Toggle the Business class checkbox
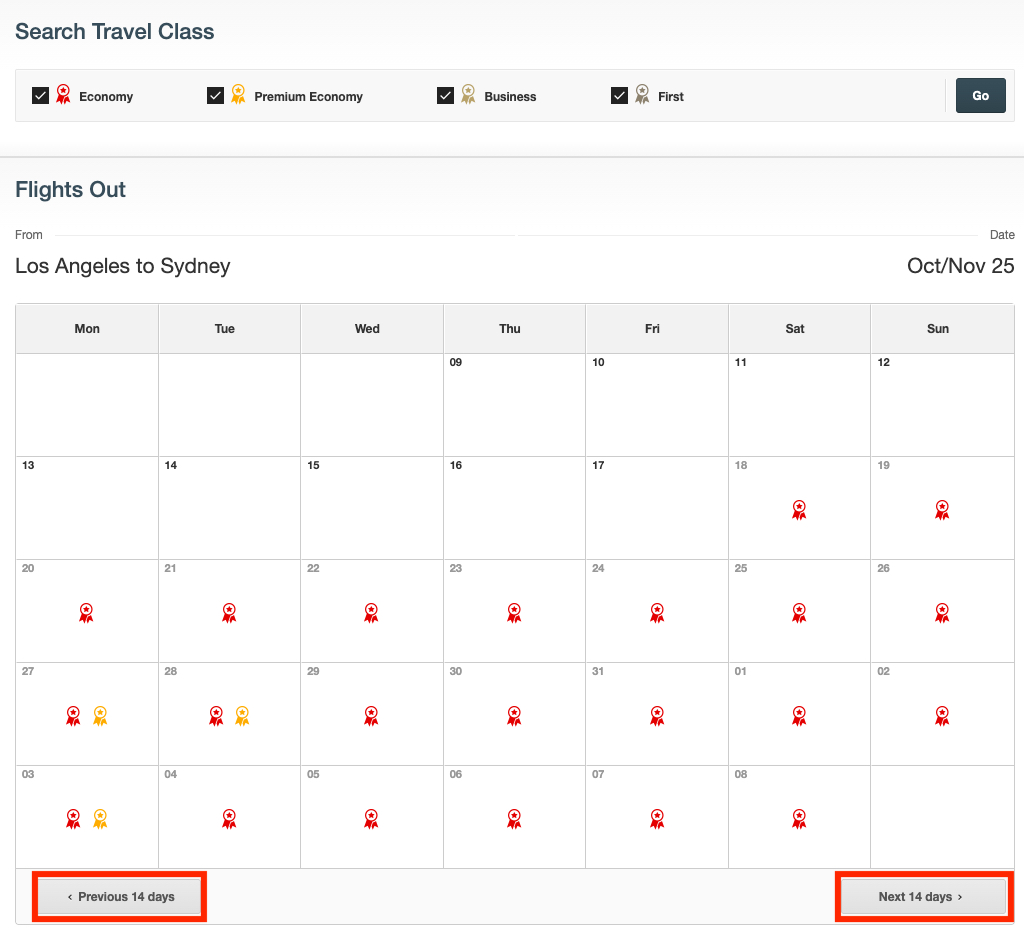 point(445,96)
